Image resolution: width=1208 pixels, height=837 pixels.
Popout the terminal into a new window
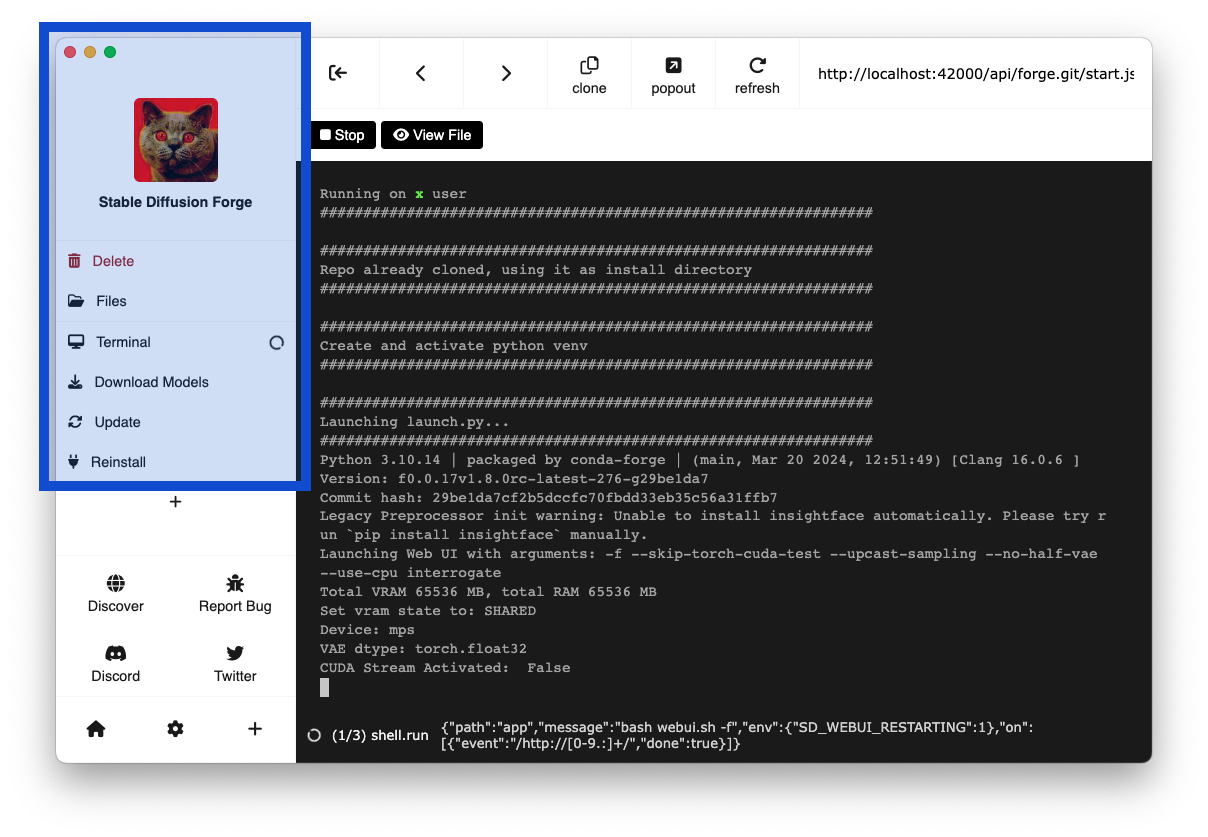pos(673,73)
